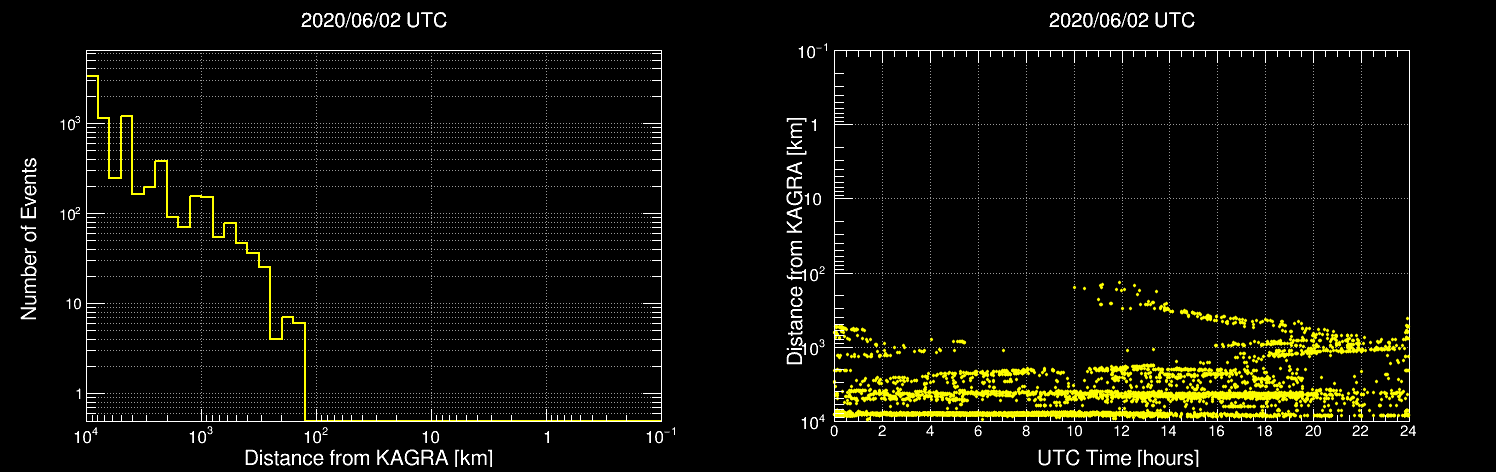Click the 10^-1 tick on the histogram x-axis
The height and width of the screenshot is (472, 1496).
point(660,437)
